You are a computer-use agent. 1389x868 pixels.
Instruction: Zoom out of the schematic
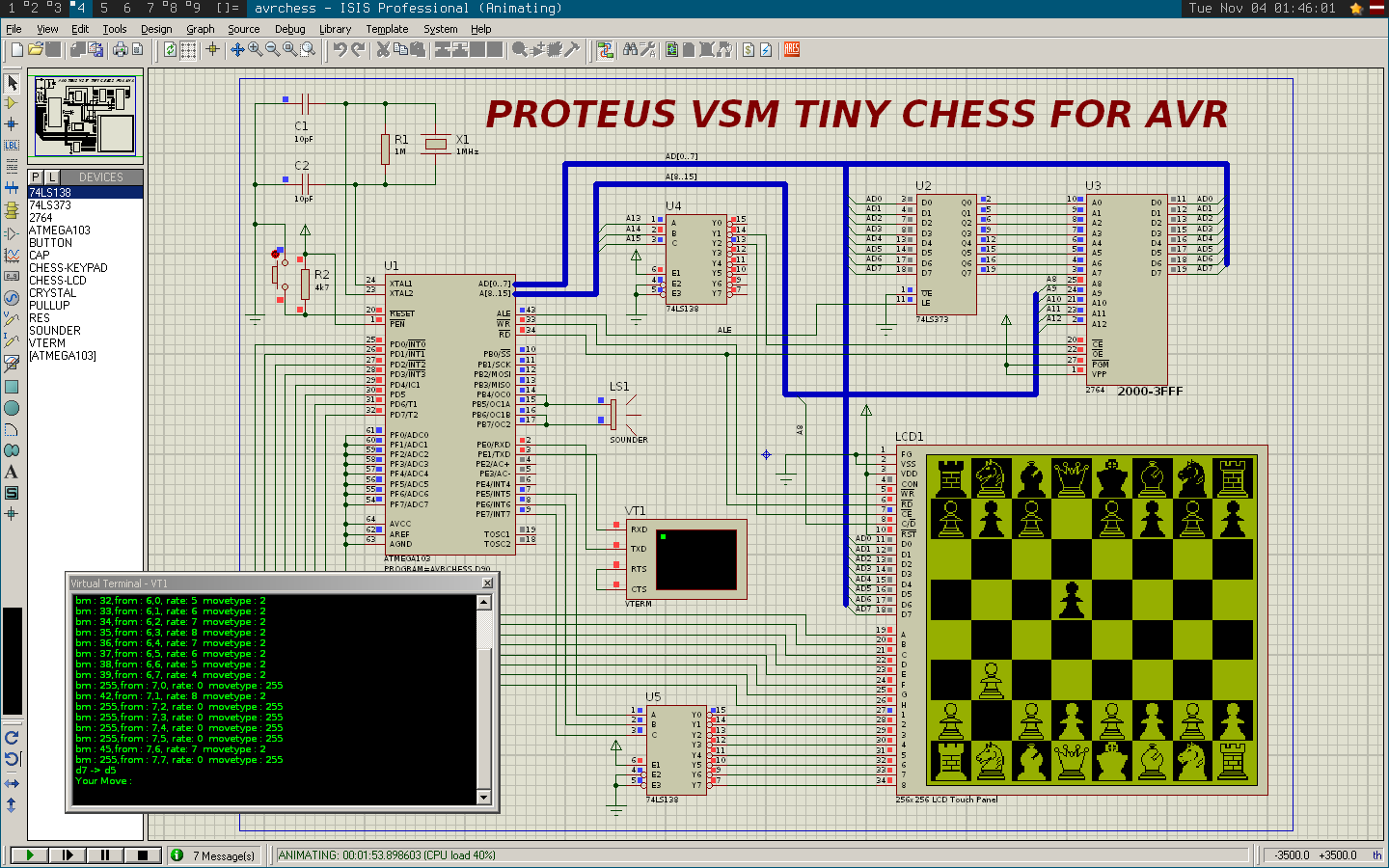pyautogui.click(x=273, y=49)
